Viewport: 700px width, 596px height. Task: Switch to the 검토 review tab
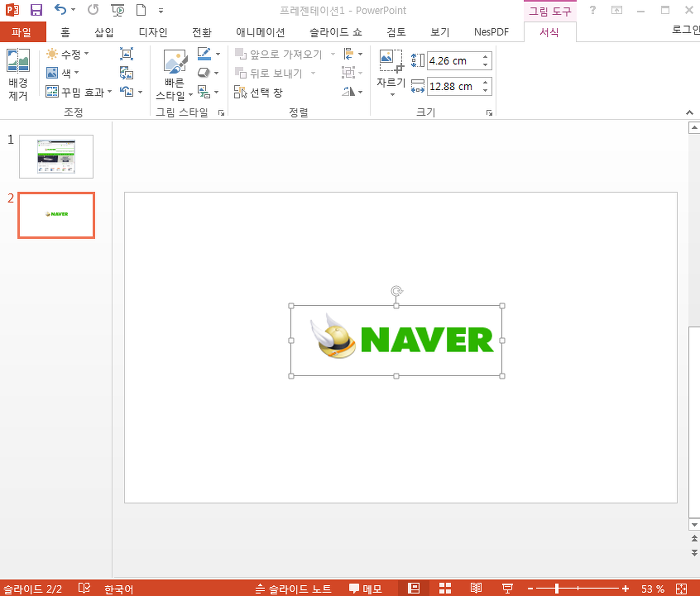(396, 32)
